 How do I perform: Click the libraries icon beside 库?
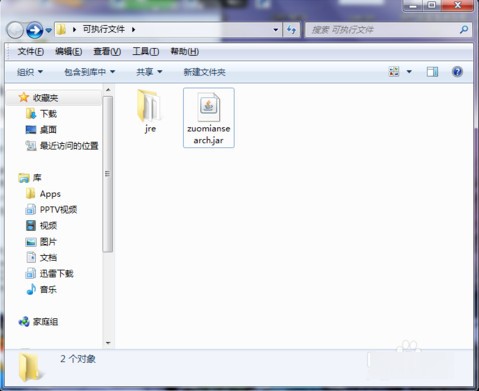click(x=24, y=178)
